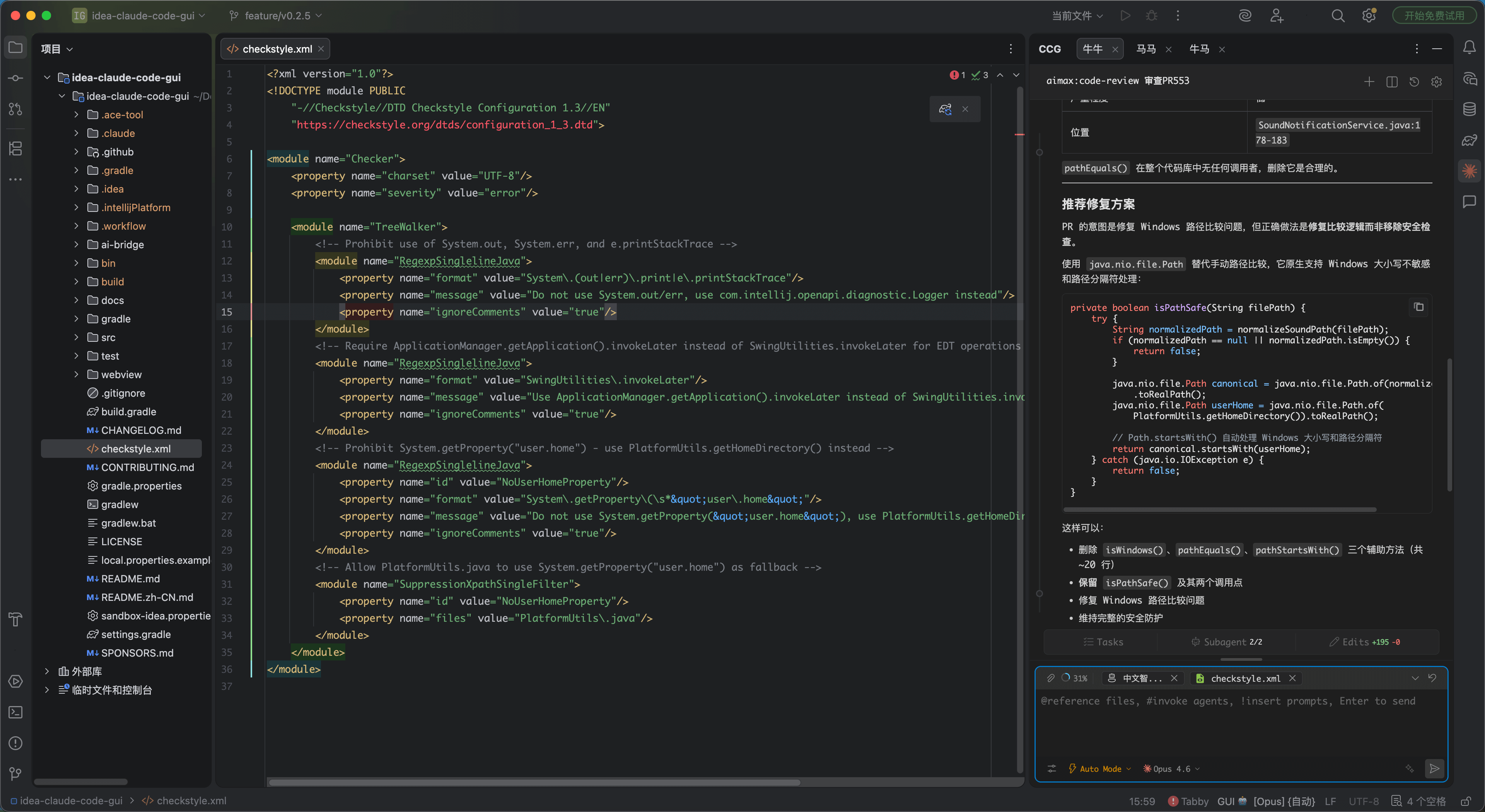Viewport: 1485px width, 812px height.
Task: Open the Gradle tool window
Action: (x=1470, y=141)
